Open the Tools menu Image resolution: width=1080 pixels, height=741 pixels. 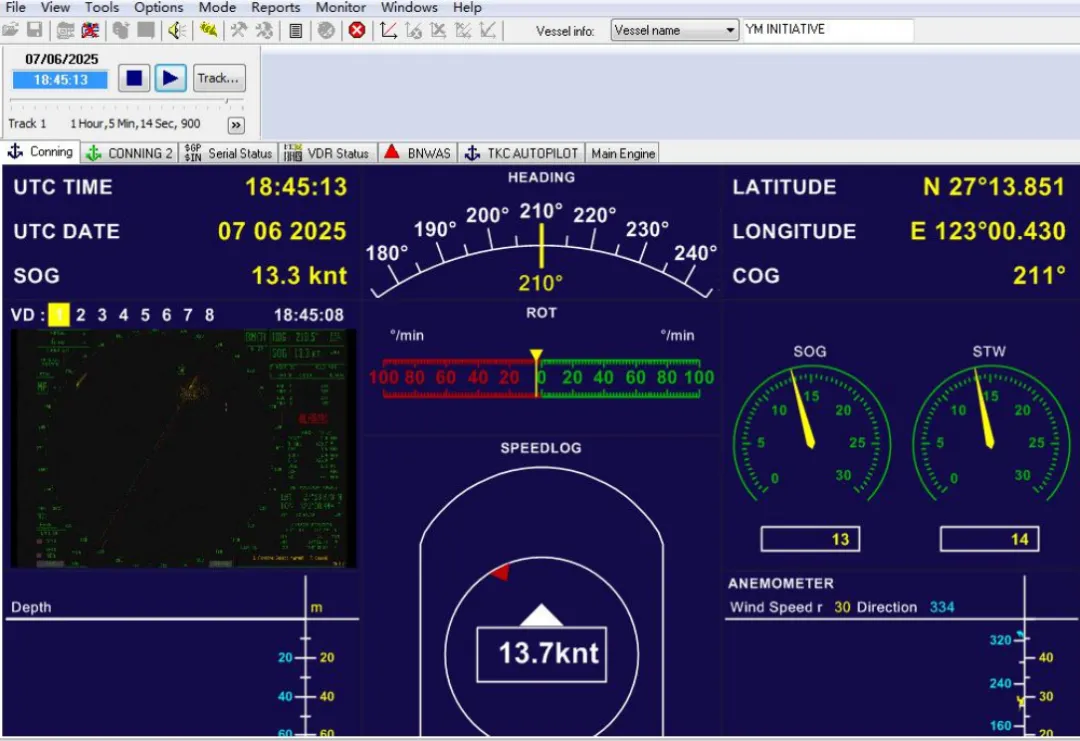pos(102,8)
